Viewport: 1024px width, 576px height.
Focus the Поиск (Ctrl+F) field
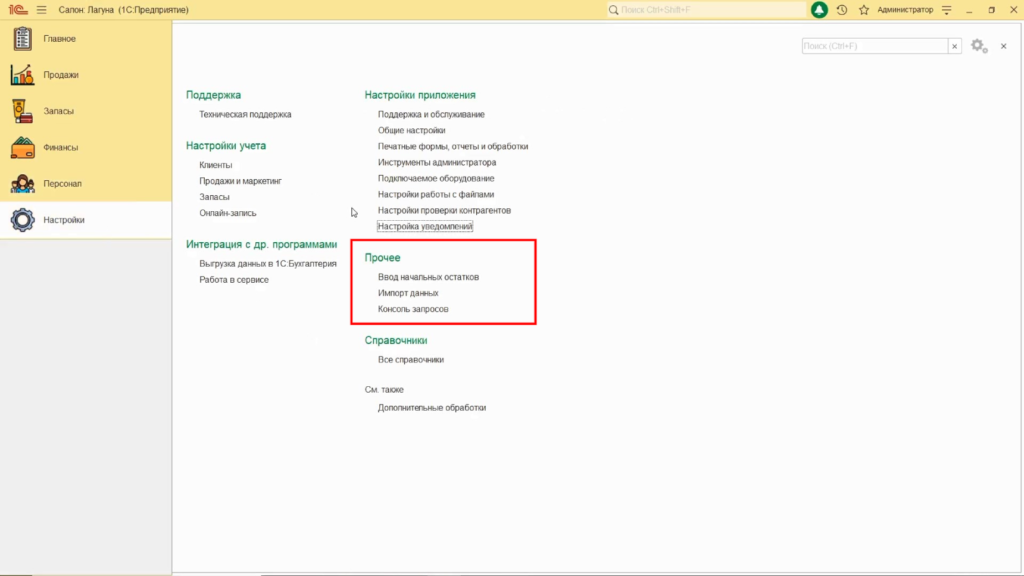[874, 46]
